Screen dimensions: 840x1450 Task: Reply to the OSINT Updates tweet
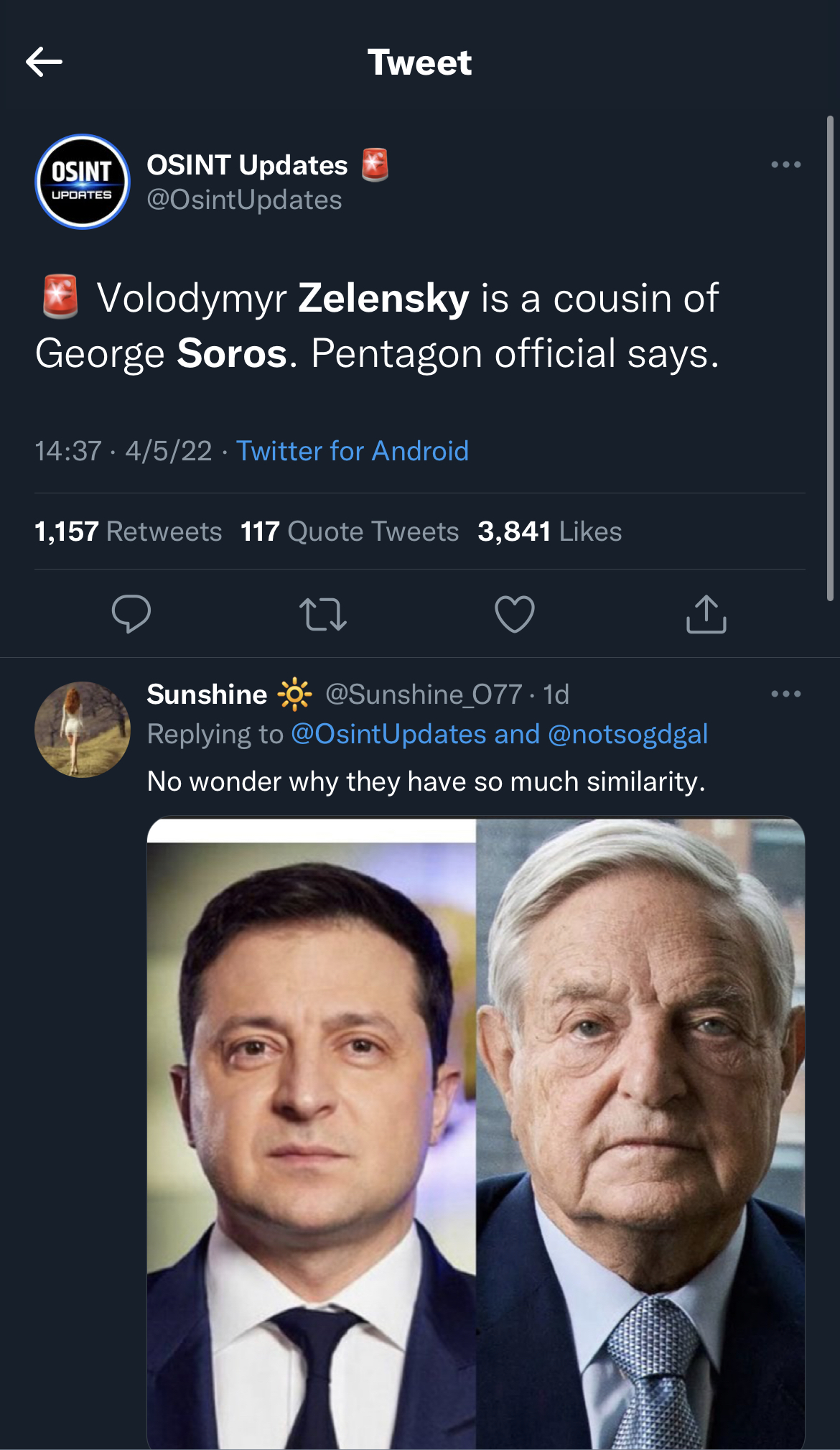pos(131,614)
